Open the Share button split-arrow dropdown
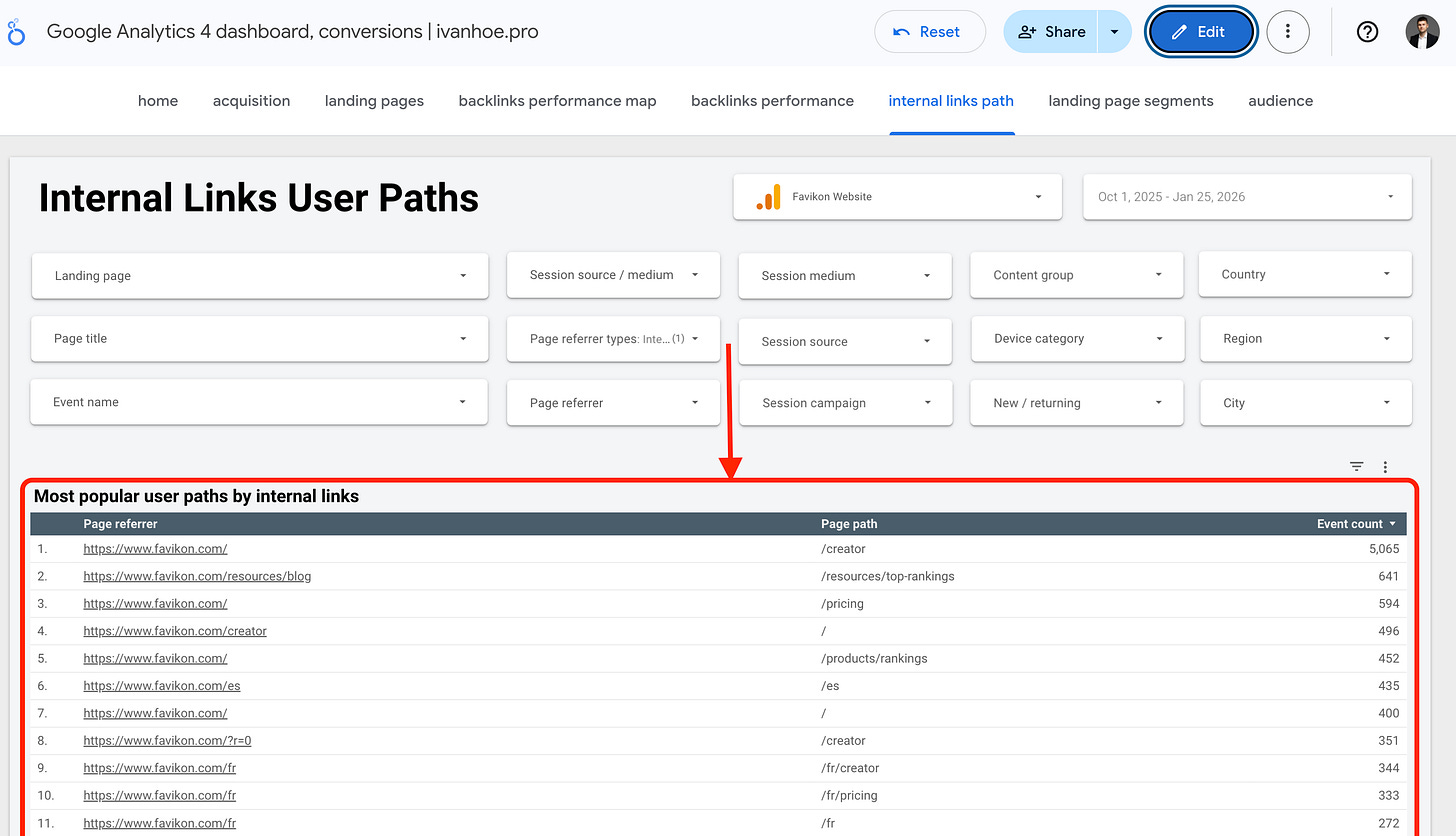The width and height of the screenshot is (1456, 836). coord(1114,31)
